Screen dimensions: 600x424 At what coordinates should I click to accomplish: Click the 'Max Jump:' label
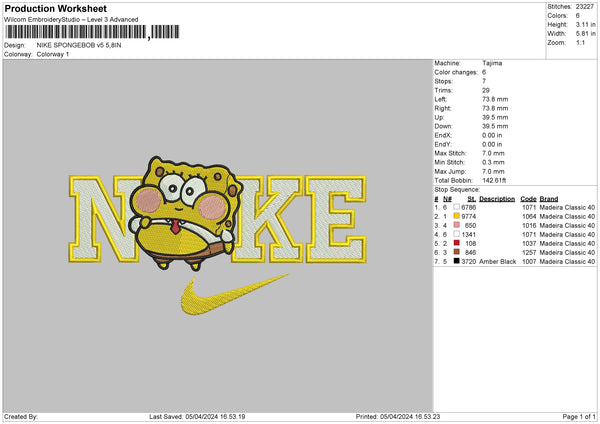(x=450, y=171)
